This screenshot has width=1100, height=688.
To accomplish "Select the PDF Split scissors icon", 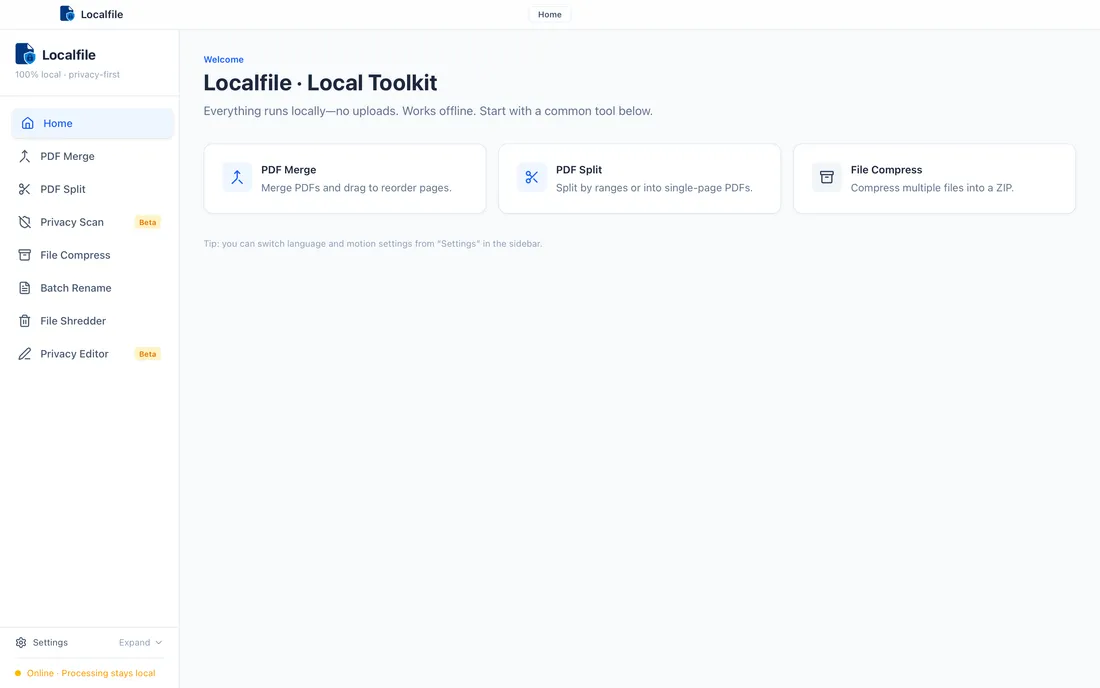I will pos(24,189).
